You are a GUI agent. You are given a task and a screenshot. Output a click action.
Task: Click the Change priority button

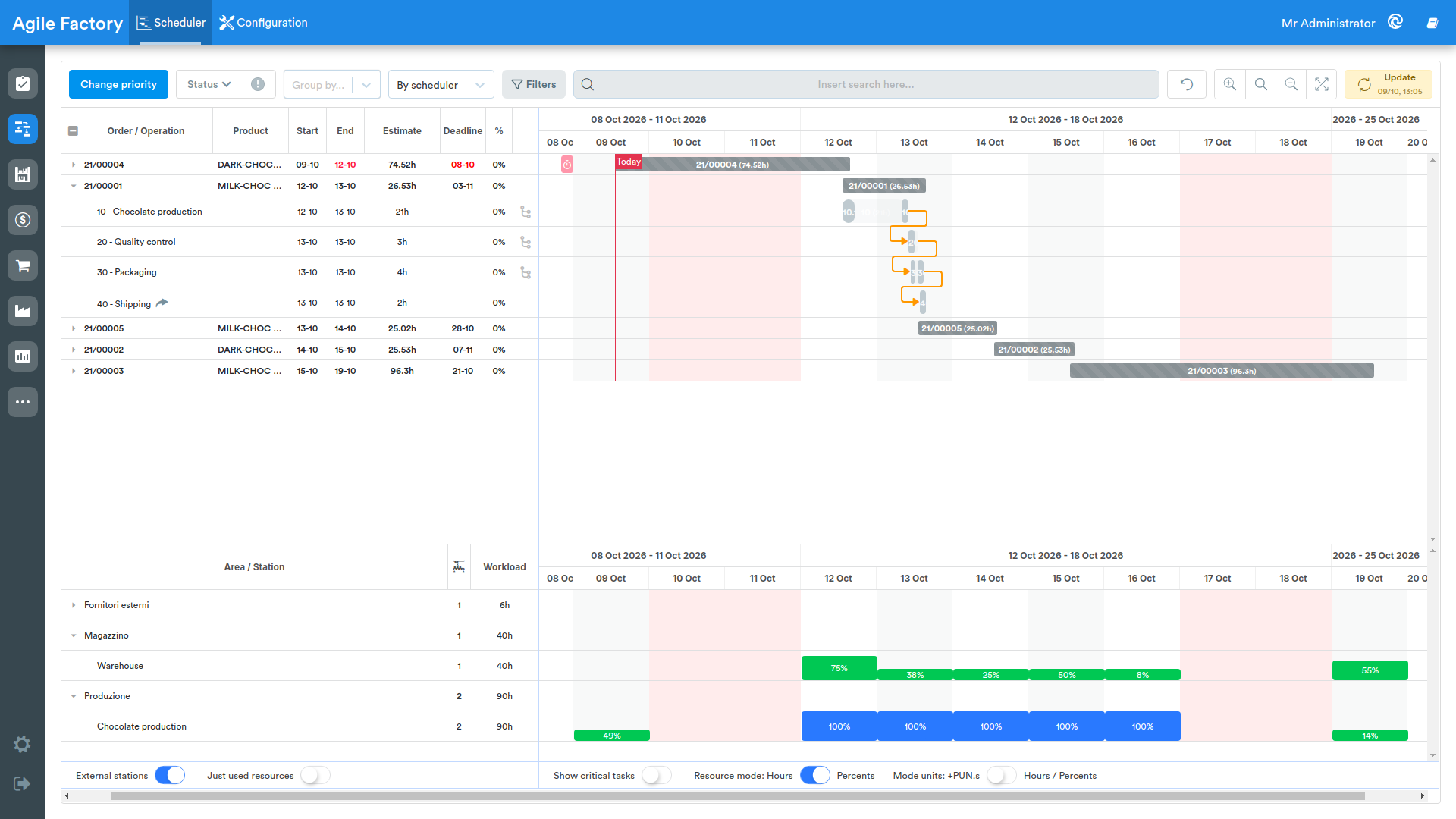pos(118,84)
